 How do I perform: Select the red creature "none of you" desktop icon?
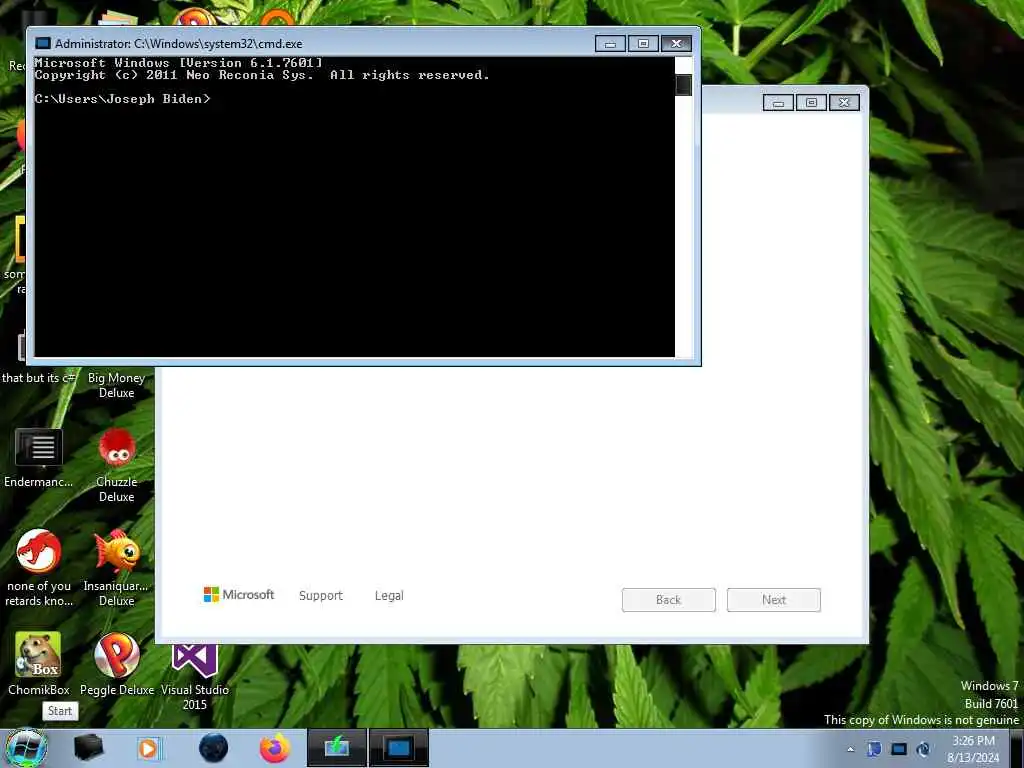pos(39,568)
